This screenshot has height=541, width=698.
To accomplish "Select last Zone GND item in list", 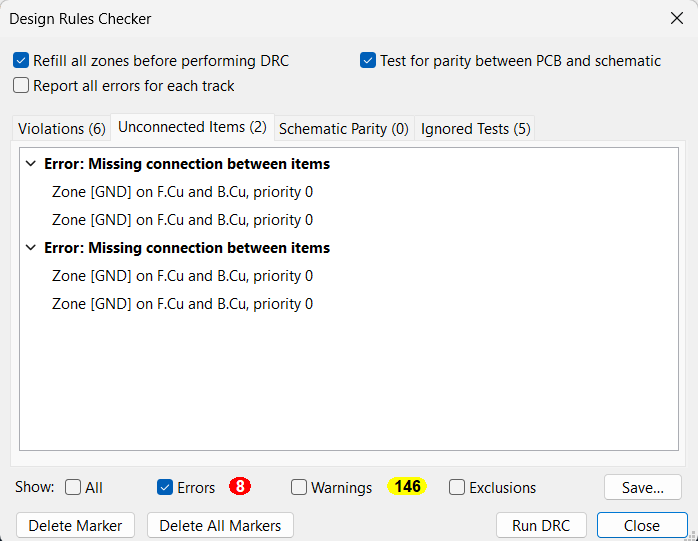I will 182,304.
